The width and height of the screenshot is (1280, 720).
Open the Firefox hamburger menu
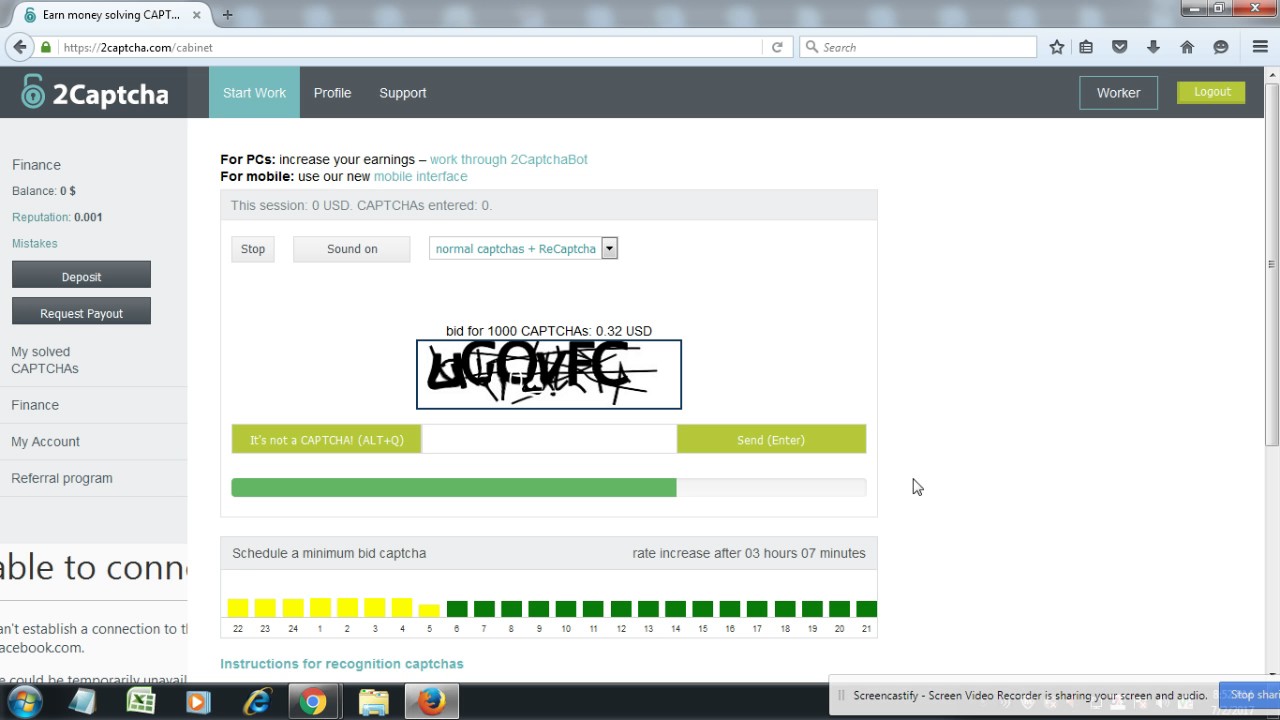(1260, 47)
